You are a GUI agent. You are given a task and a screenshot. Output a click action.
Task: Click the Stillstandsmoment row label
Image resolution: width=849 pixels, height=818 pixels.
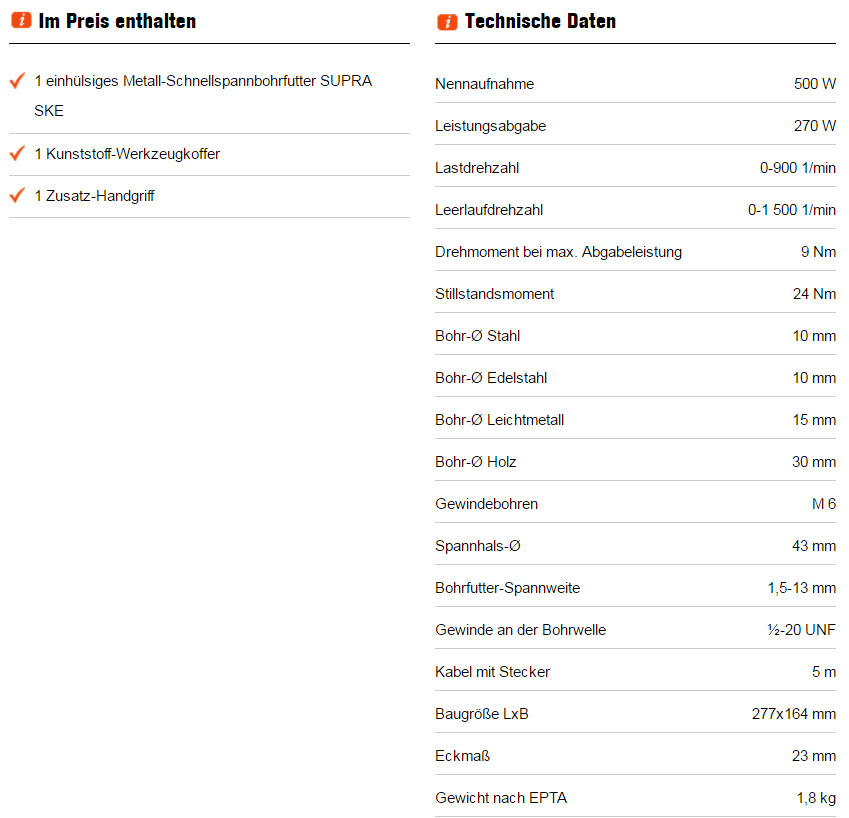tap(494, 294)
